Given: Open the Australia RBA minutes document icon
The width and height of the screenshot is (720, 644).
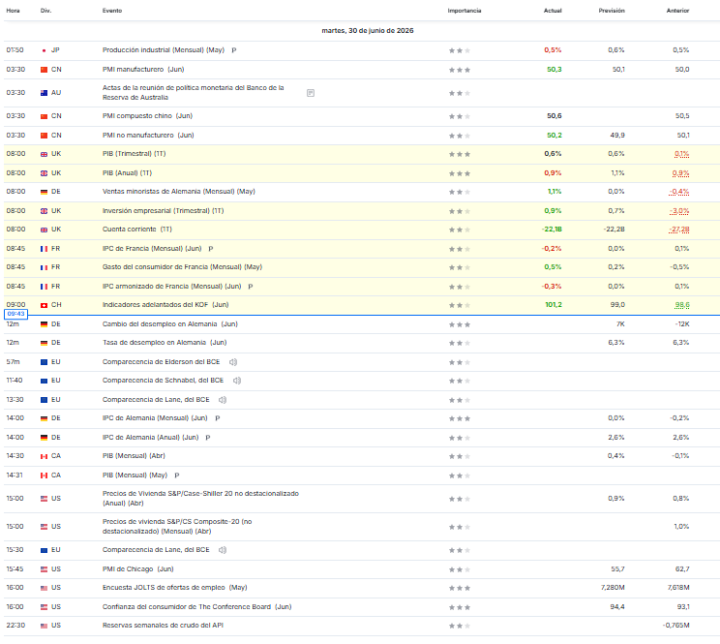Looking at the screenshot, I should point(310,93).
